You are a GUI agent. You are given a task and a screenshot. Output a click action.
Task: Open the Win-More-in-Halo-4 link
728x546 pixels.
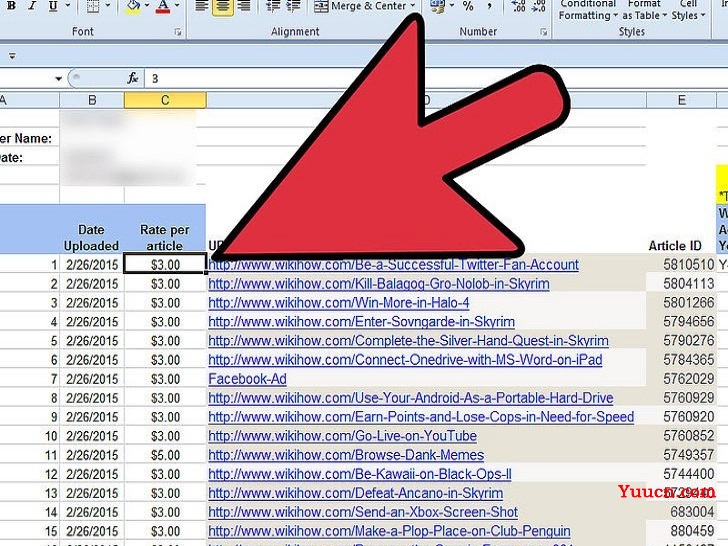click(x=338, y=303)
